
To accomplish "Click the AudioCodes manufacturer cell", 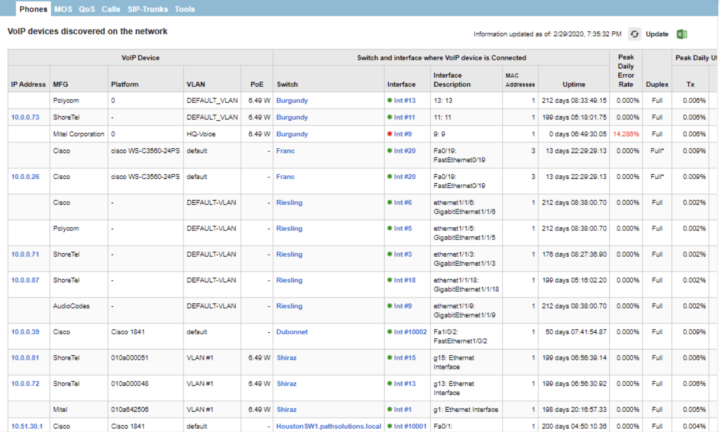I will pos(71,306).
